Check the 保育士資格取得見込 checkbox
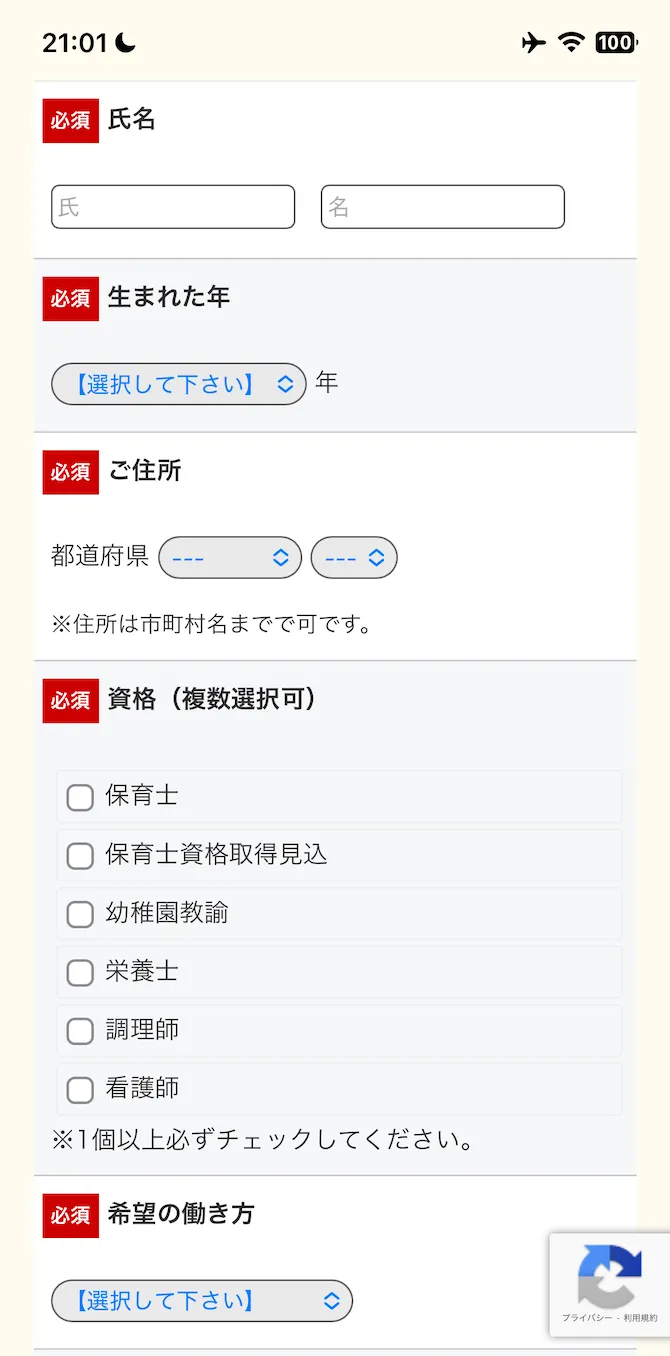Image resolution: width=670 pixels, height=1356 pixels. coord(80,856)
